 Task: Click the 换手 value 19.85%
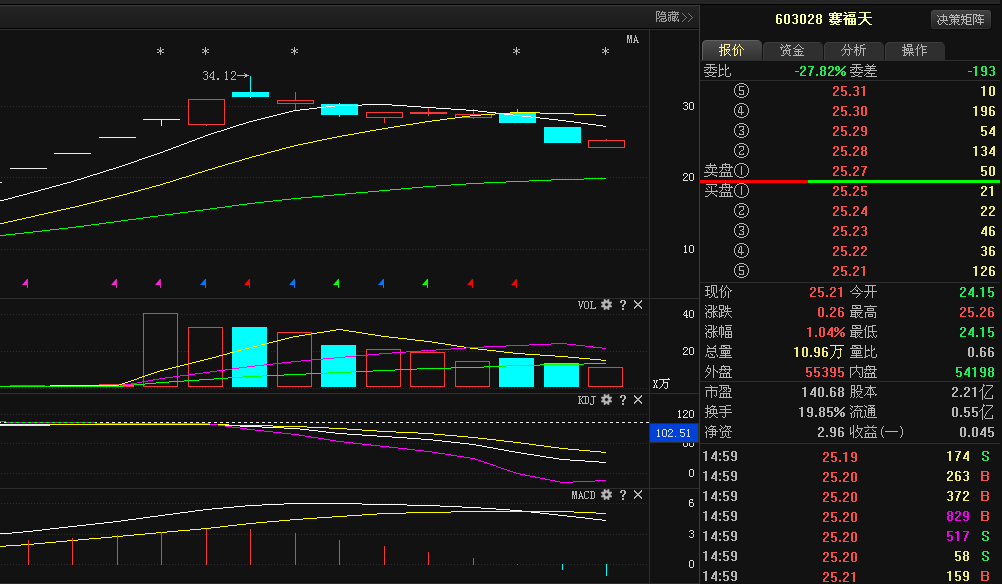(x=821, y=413)
